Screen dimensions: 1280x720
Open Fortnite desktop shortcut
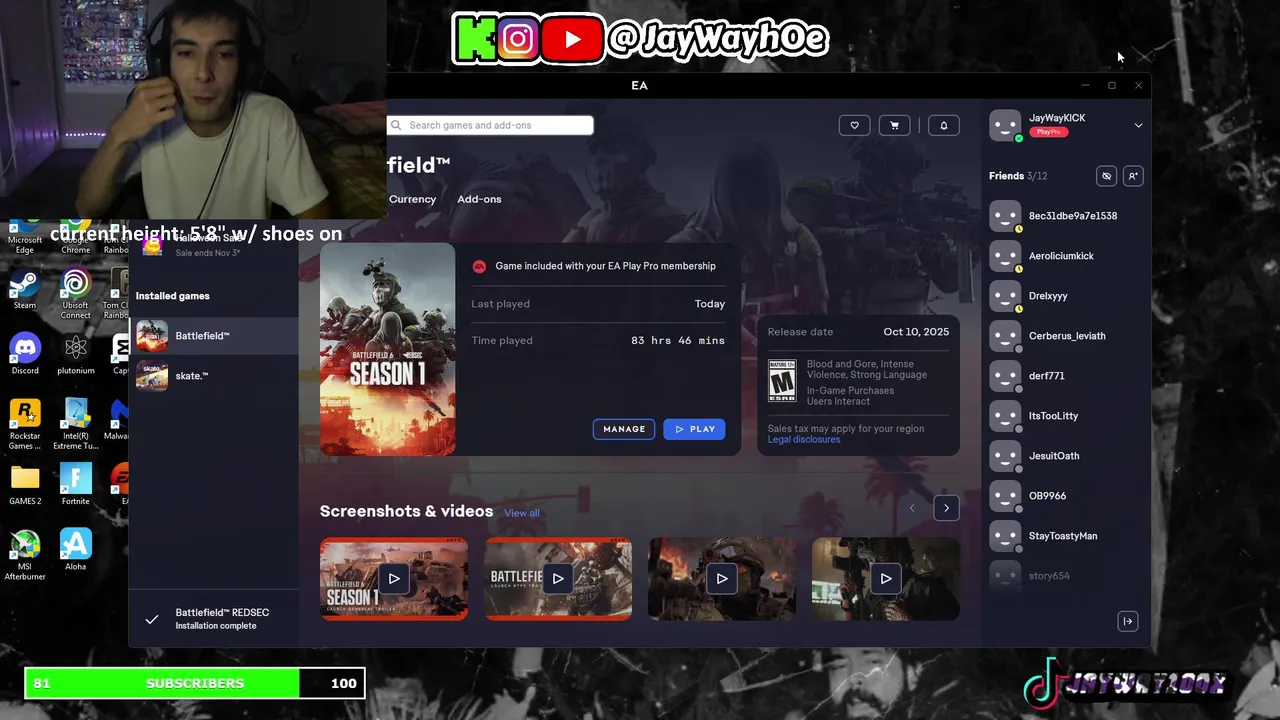[75, 485]
